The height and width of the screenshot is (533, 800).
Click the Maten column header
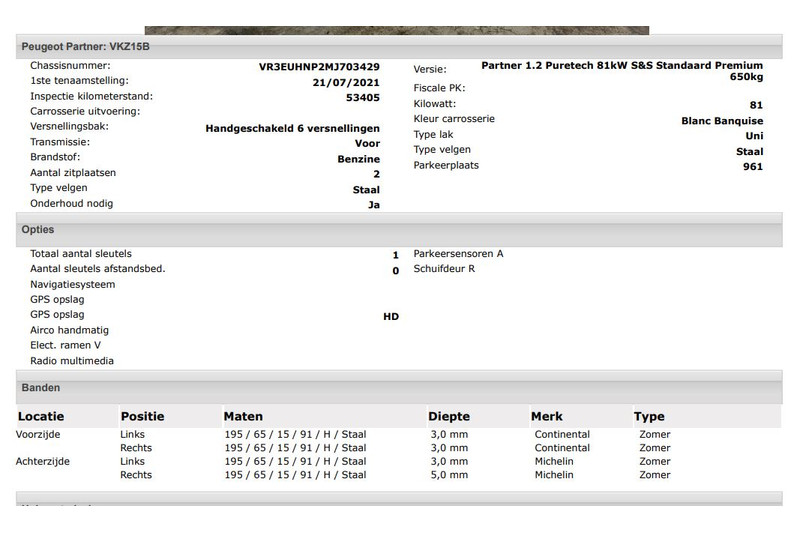[243, 416]
